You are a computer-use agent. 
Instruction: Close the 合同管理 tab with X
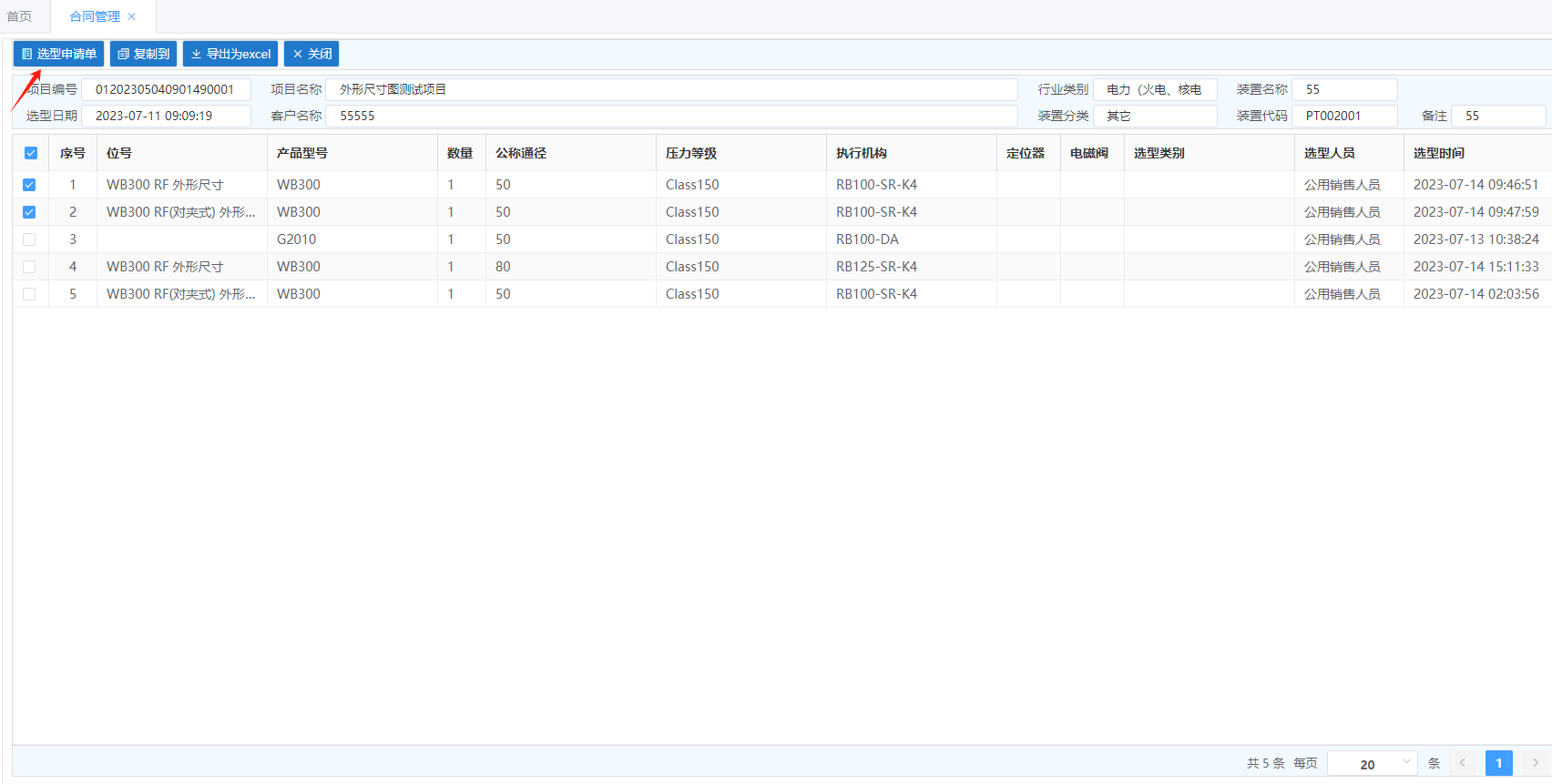click(132, 16)
